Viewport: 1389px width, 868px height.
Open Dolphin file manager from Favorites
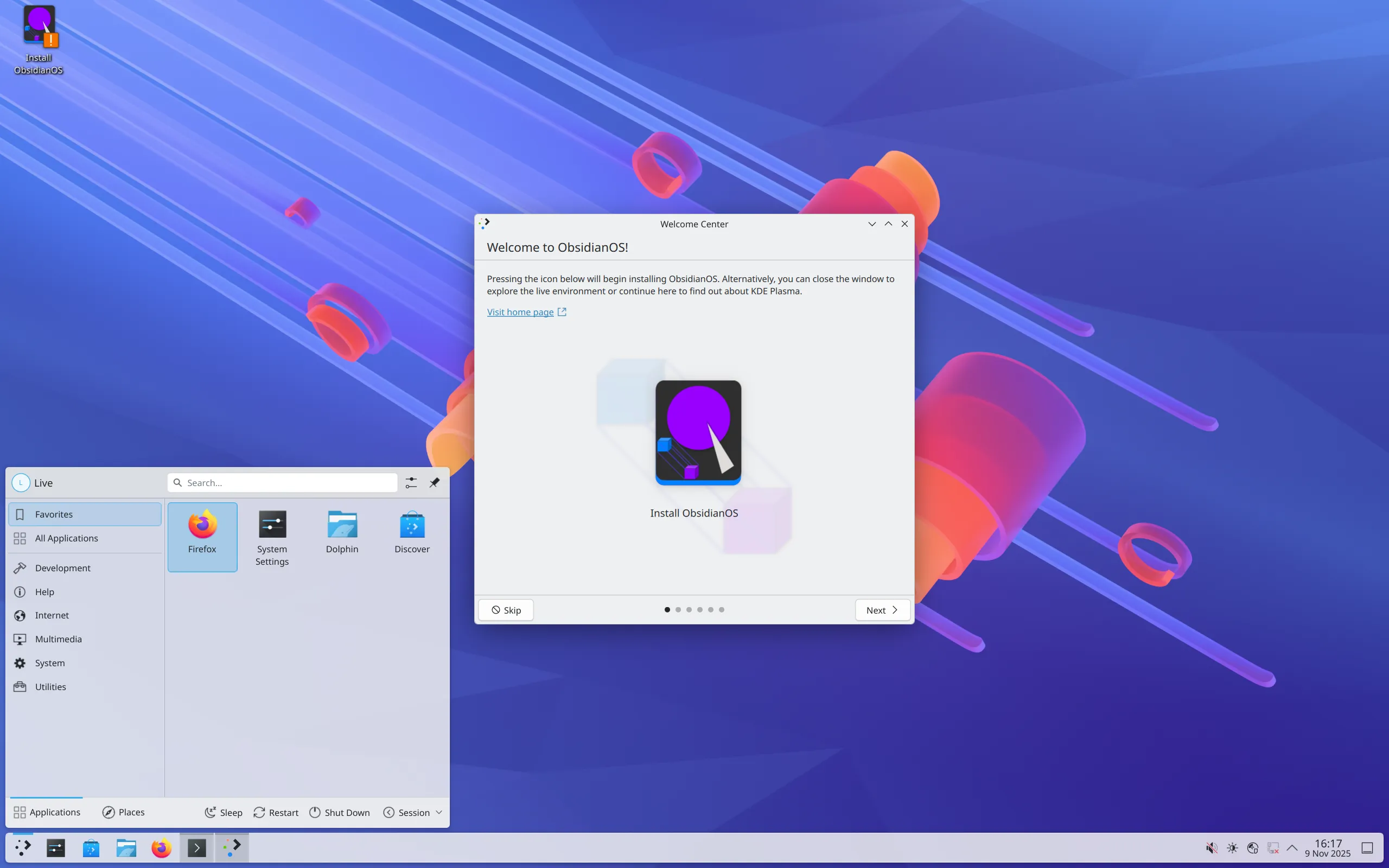point(341,532)
